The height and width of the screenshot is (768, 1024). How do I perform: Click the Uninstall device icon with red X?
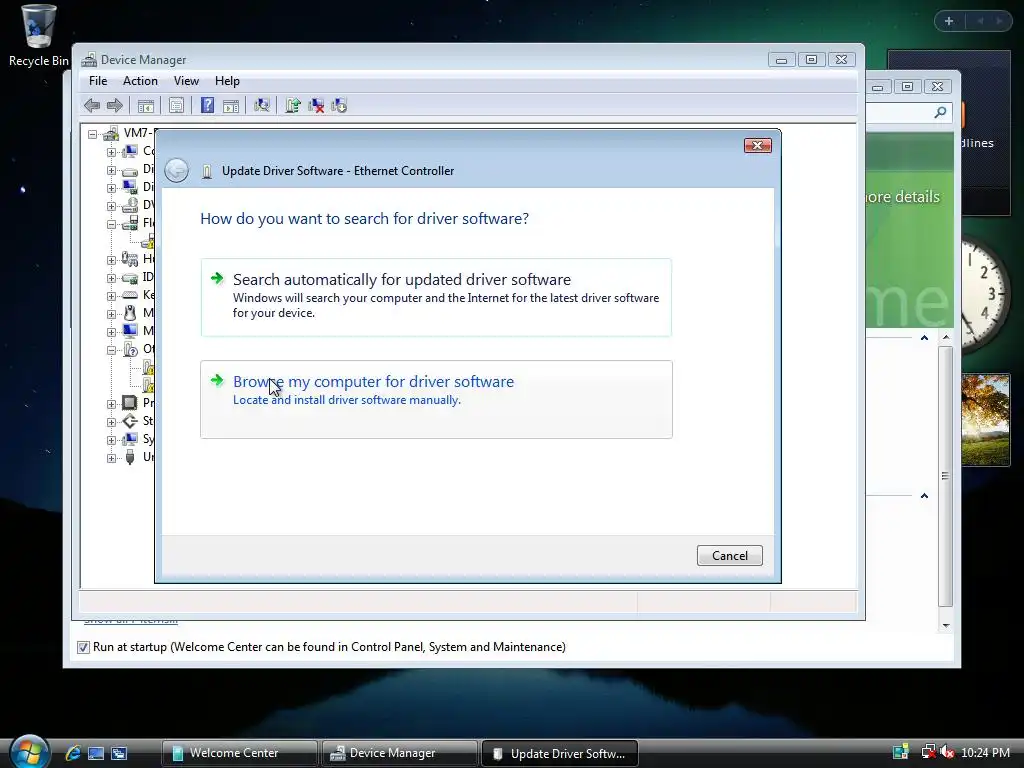316,105
